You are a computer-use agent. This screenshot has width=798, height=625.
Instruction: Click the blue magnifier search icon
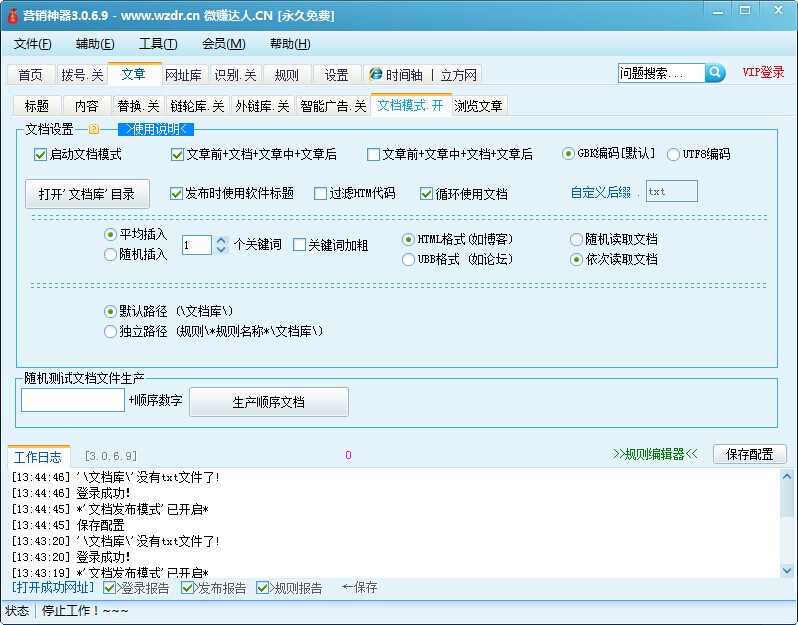coord(715,73)
